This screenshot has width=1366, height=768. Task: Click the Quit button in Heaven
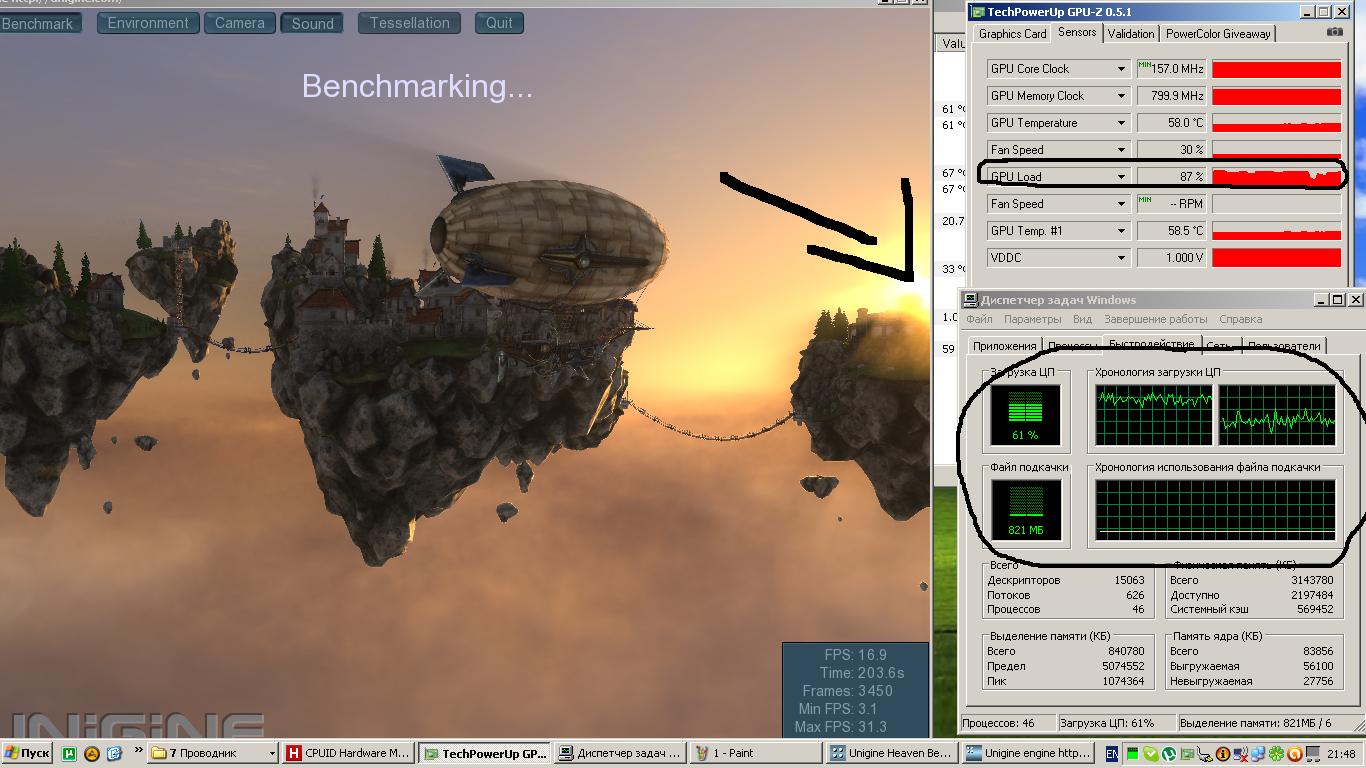pos(499,23)
